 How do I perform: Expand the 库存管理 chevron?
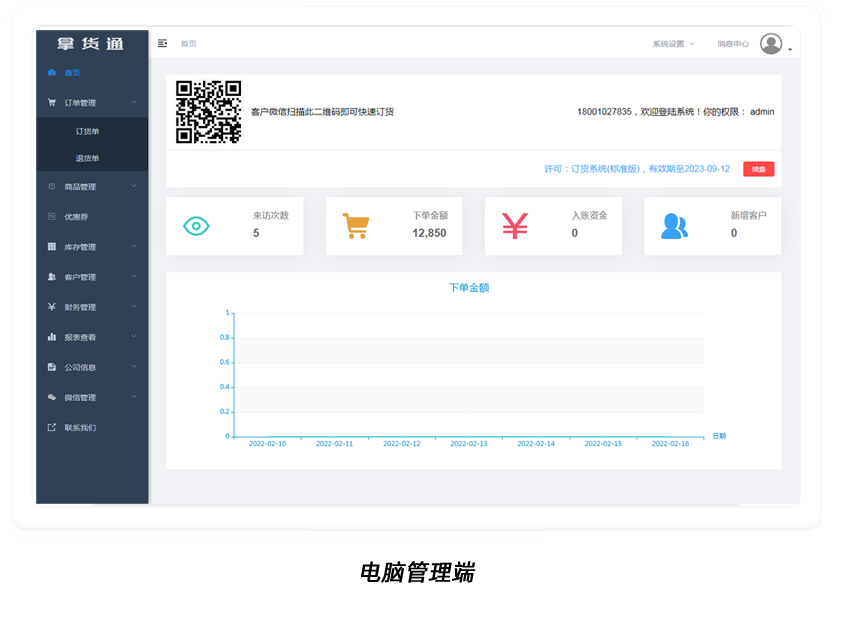pos(134,246)
